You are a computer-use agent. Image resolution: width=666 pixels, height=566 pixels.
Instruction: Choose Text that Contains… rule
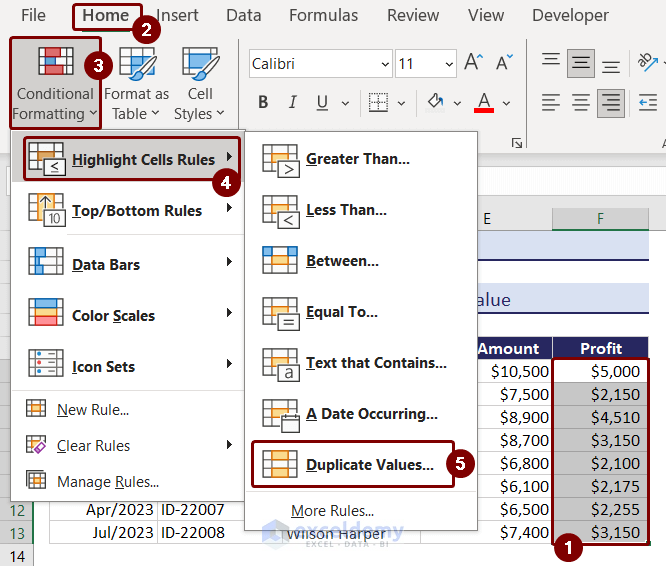[361, 363]
